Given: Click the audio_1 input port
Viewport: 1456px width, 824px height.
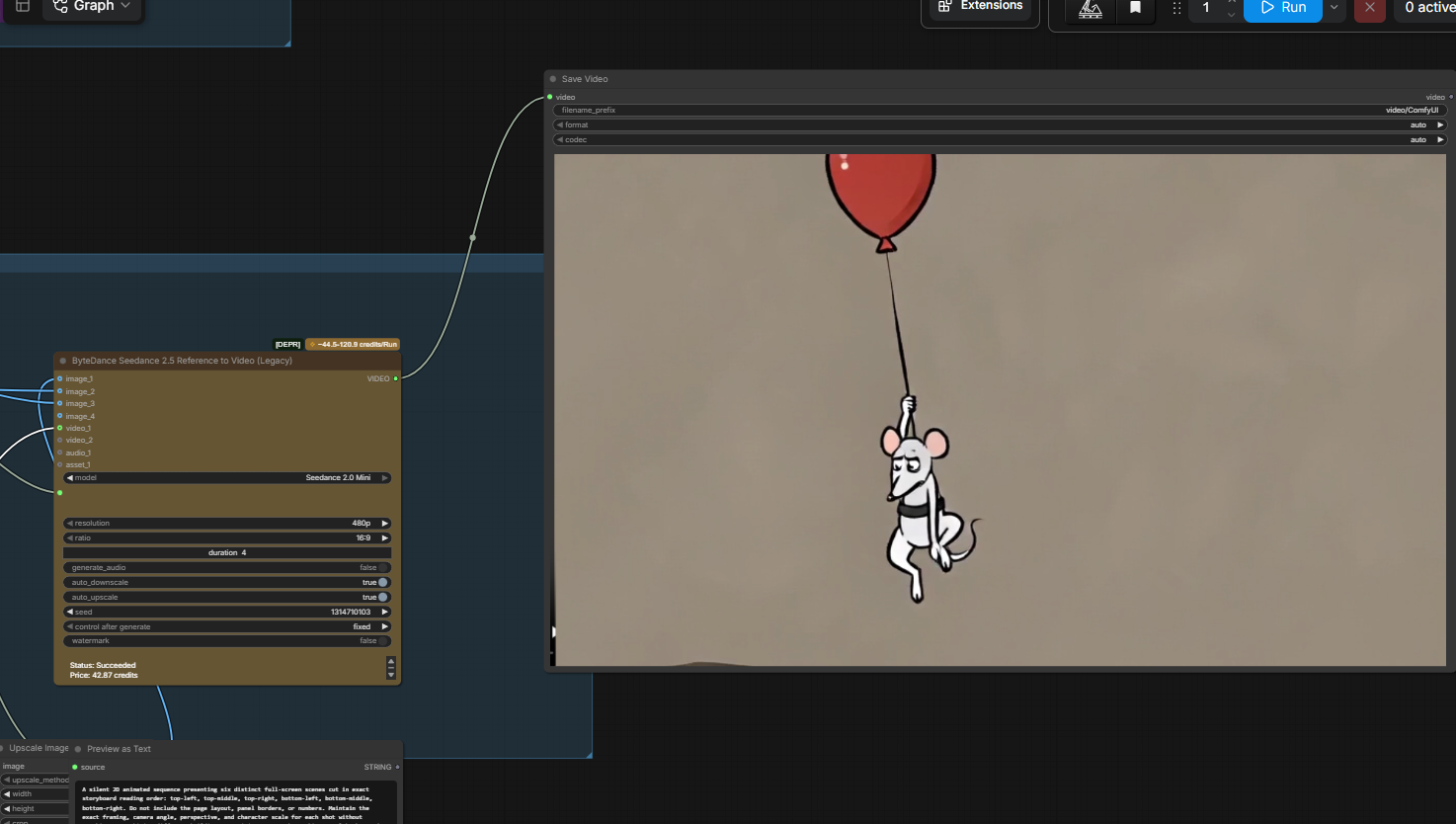Looking at the screenshot, I should [x=60, y=453].
